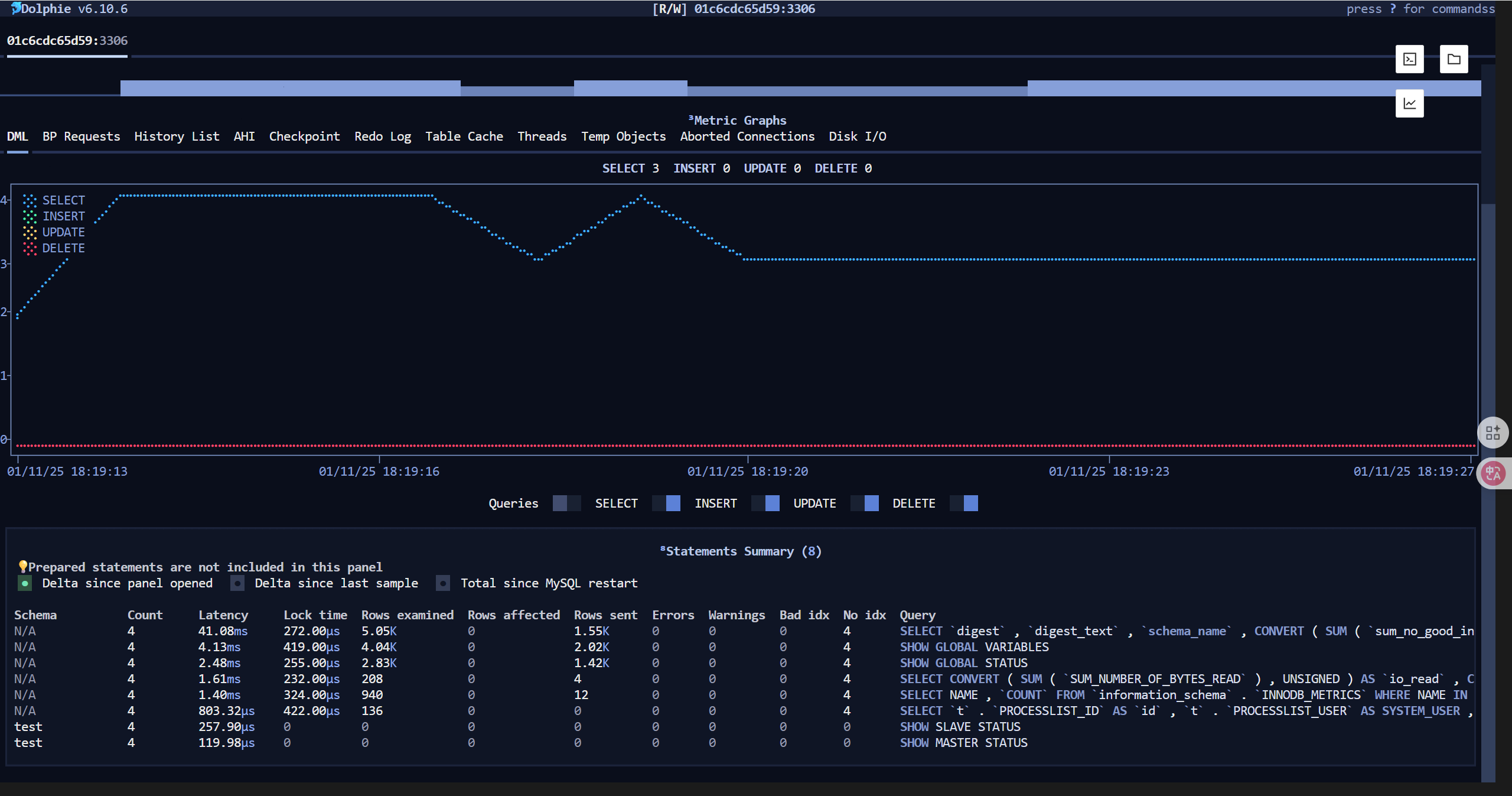Open the Redo Log tab
The width and height of the screenshot is (1512, 796).
tap(382, 137)
